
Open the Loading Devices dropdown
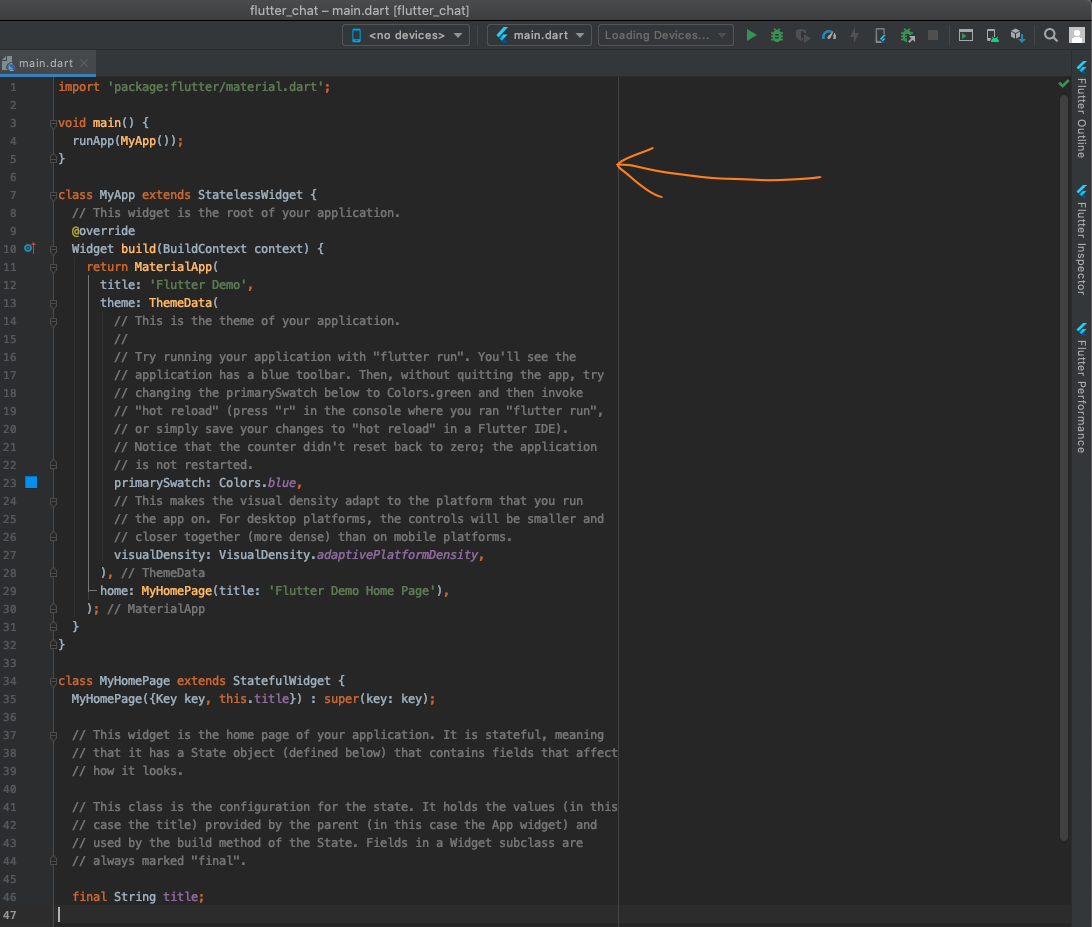pos(665,35)
